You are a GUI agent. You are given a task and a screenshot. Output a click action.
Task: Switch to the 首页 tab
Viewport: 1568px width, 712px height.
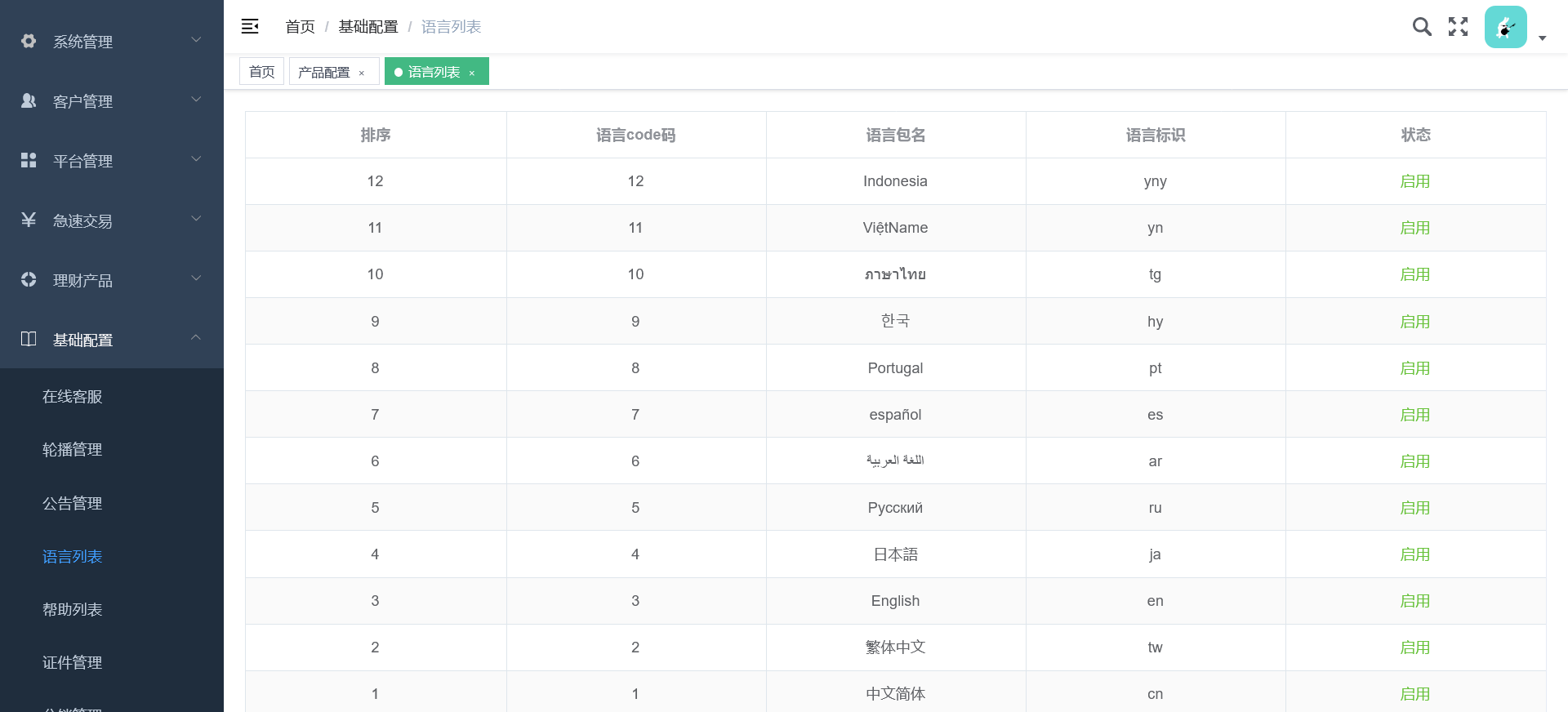pos(261,72)
